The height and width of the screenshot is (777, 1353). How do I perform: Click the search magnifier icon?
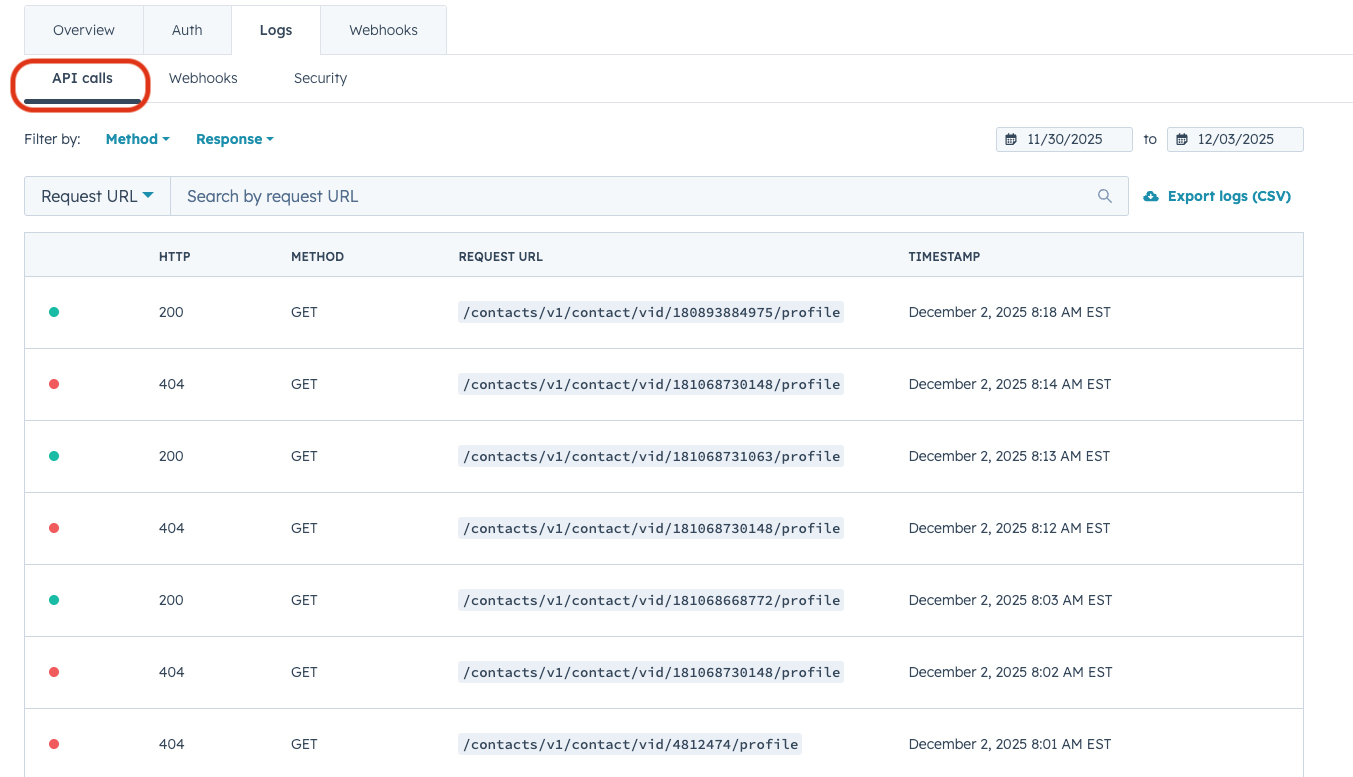click(x=1104, y=196)
